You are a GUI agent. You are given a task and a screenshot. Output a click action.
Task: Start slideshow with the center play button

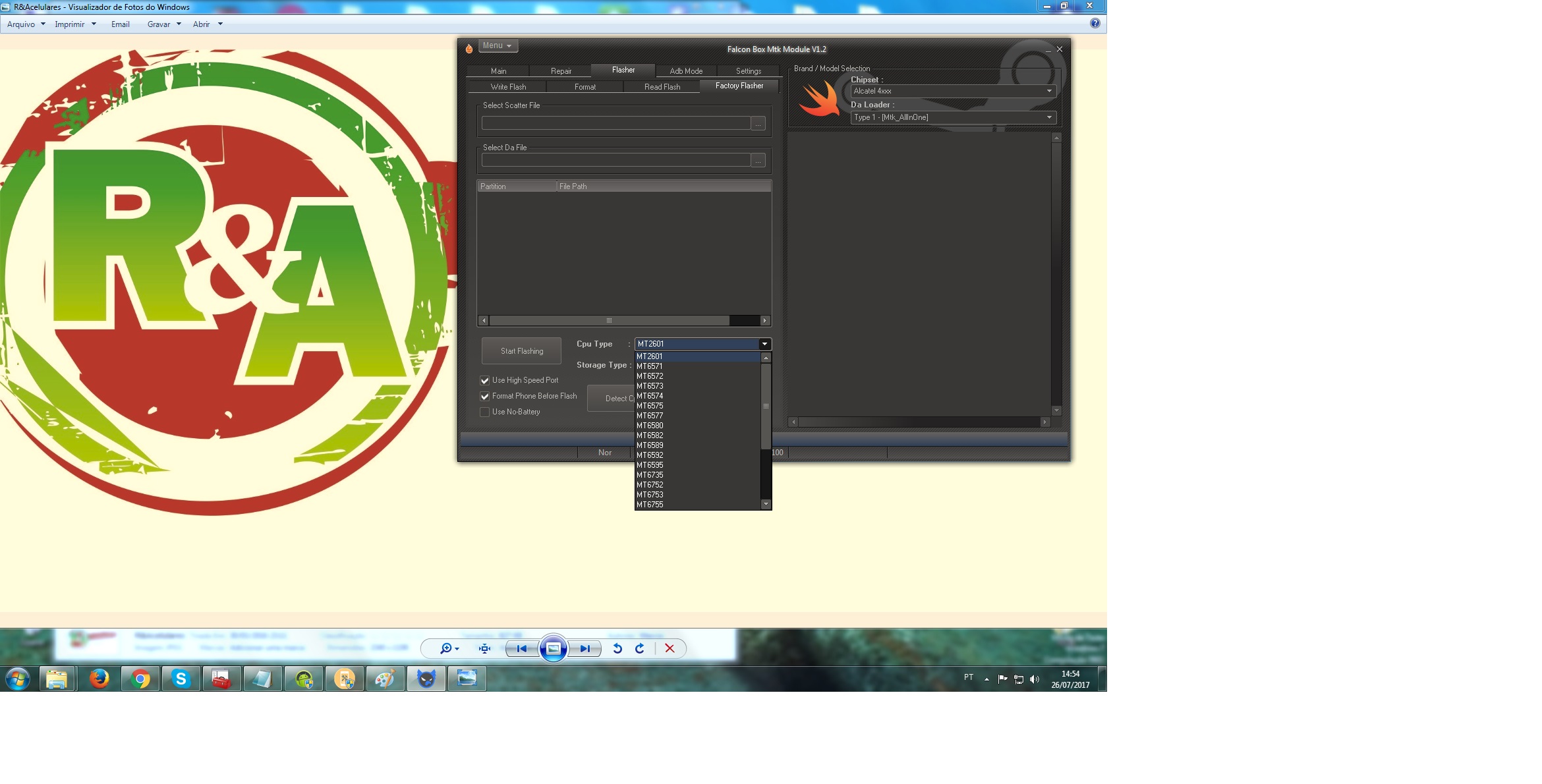click(554, 648)
